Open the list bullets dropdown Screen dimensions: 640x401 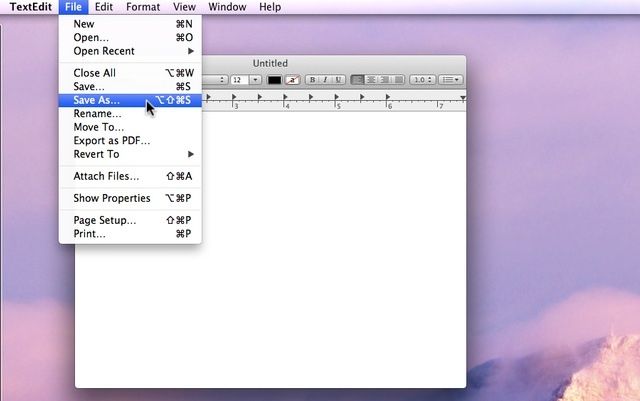click(x=451, y=79)
